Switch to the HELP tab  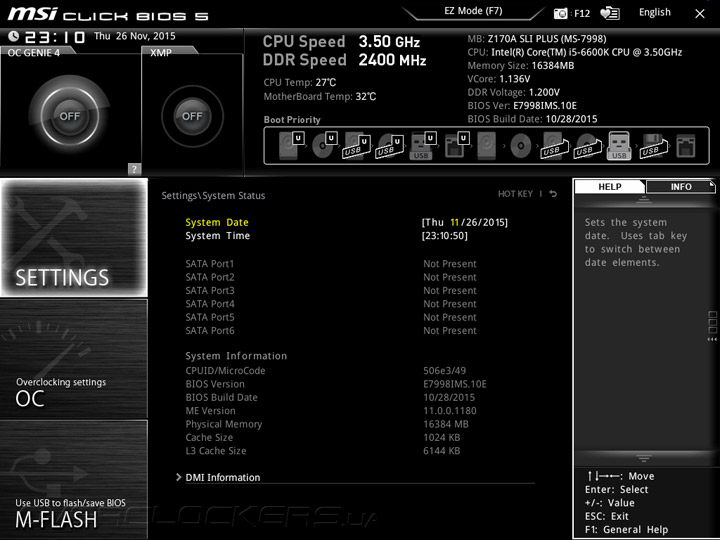pyautogui.click(x=610, y=186)
